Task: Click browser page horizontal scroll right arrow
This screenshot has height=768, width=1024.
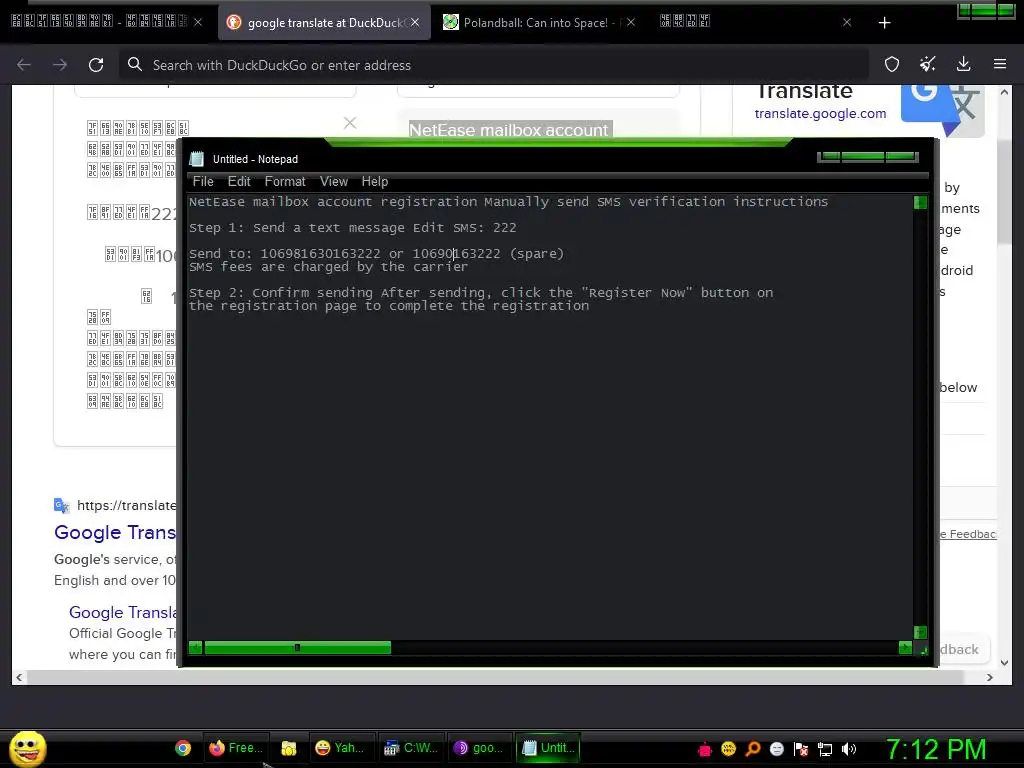Action: [990, 677]
